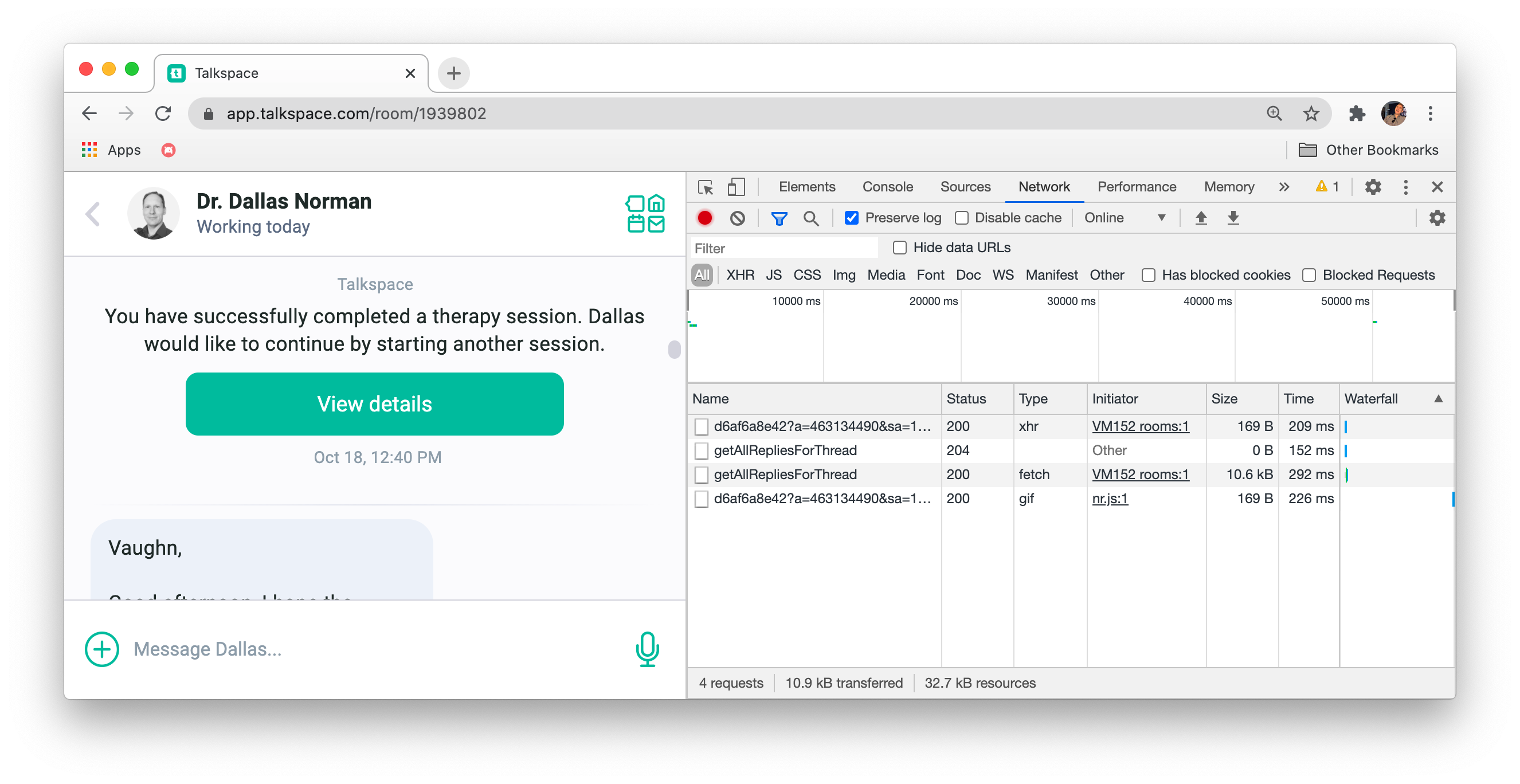Open the Chrome profile avatar

tap(1393, 113)
